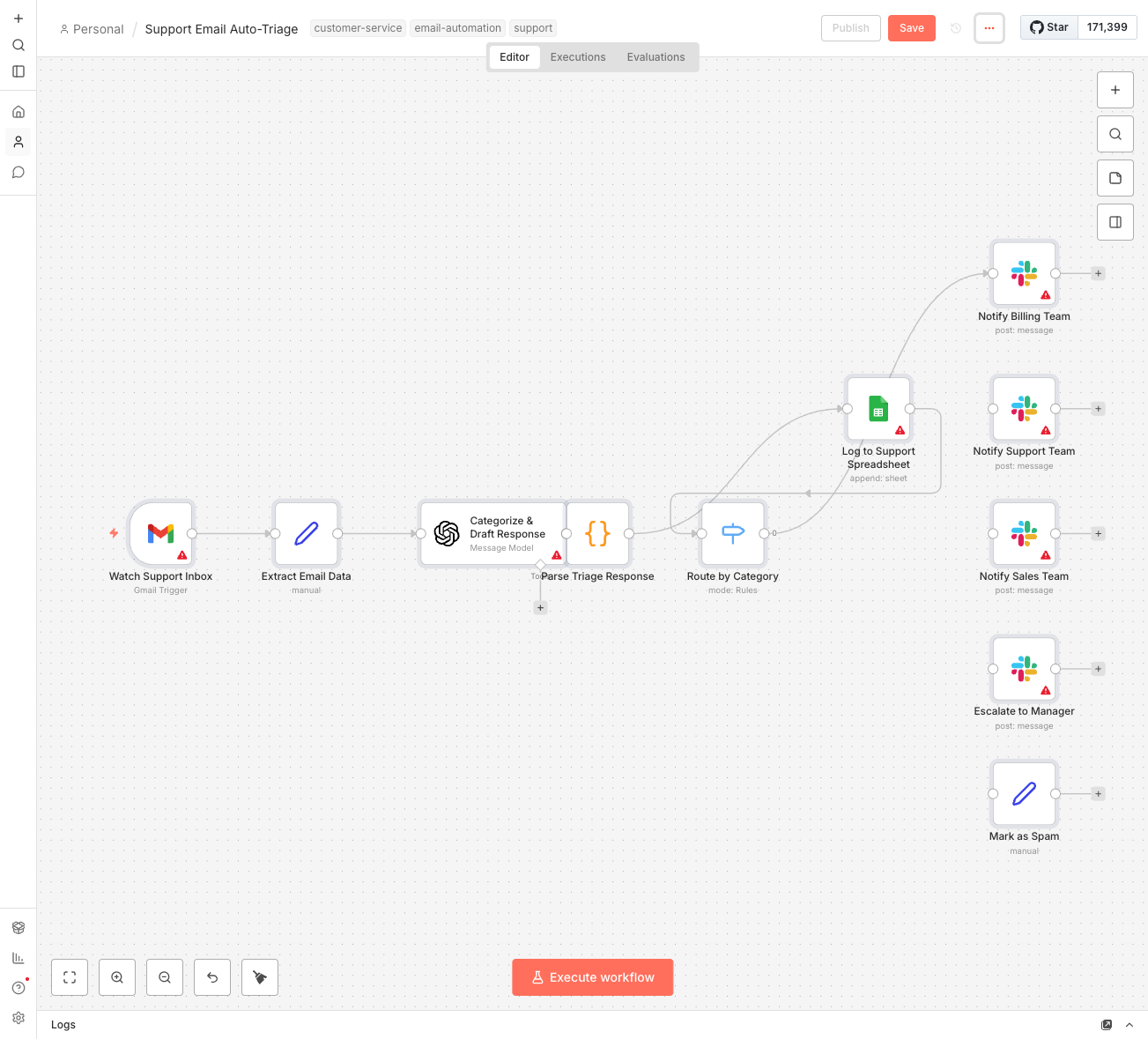Switch to the Evaluations tab
This screenshot has height=1039, width=1148.
(x=655, y=56)
